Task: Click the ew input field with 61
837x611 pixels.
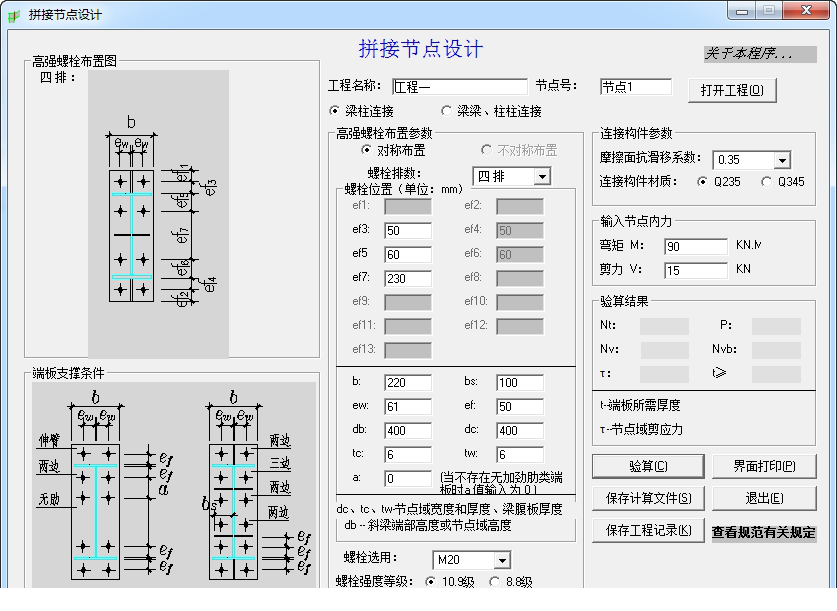Action: (408, 407)
